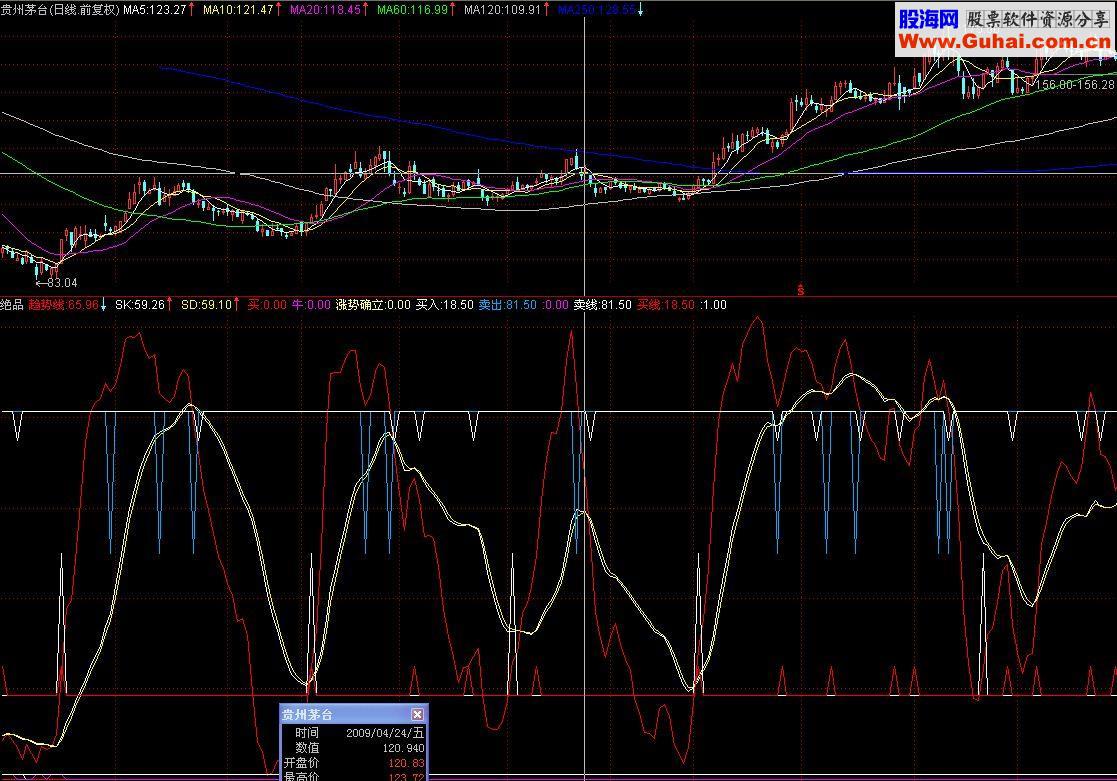Click the 120.940 value in the popup
This screenshot has height=781, width=1117.
coord(403,748)
